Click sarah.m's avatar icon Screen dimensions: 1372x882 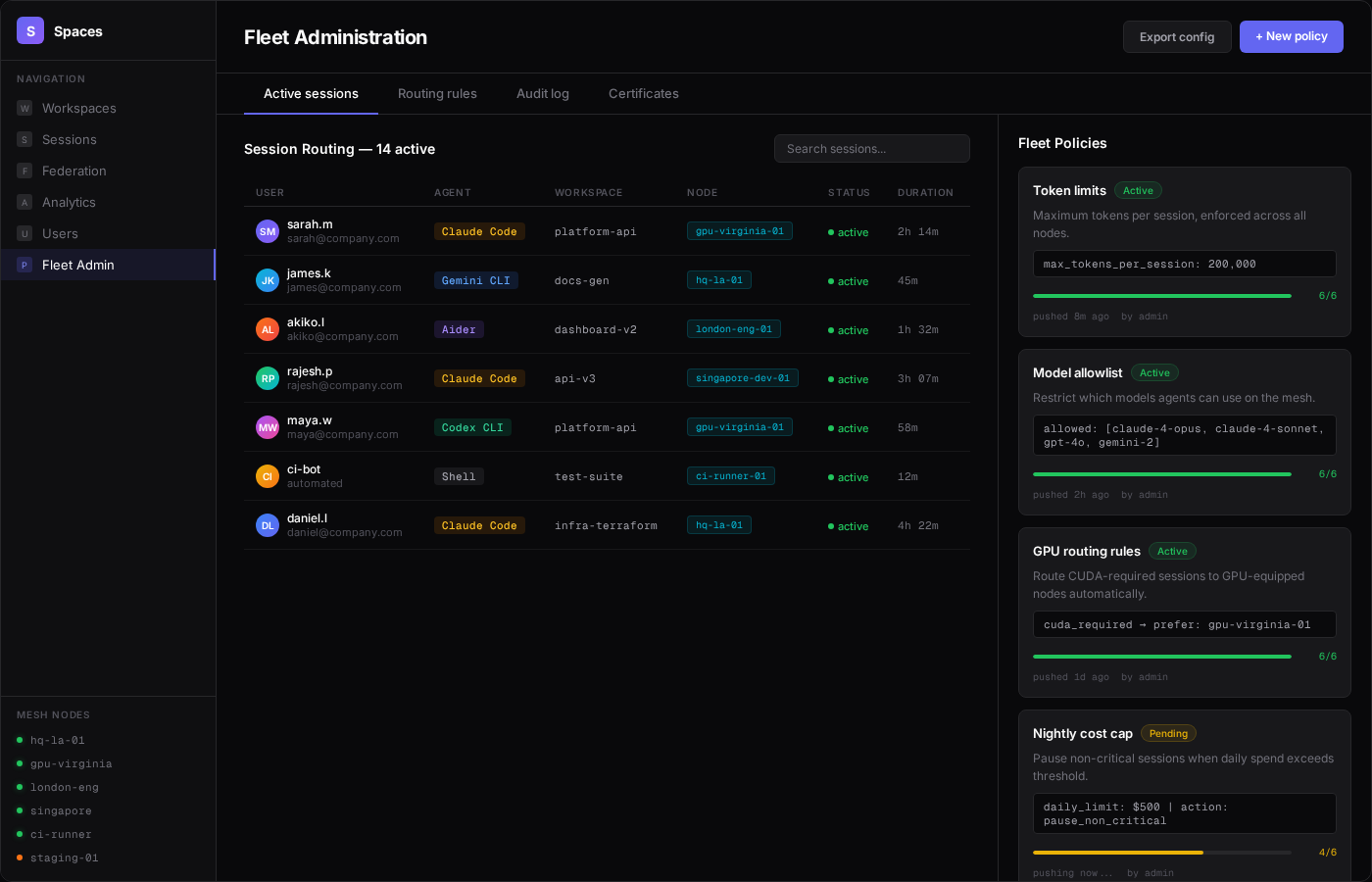pyautogui.click(x=268, y=231)
